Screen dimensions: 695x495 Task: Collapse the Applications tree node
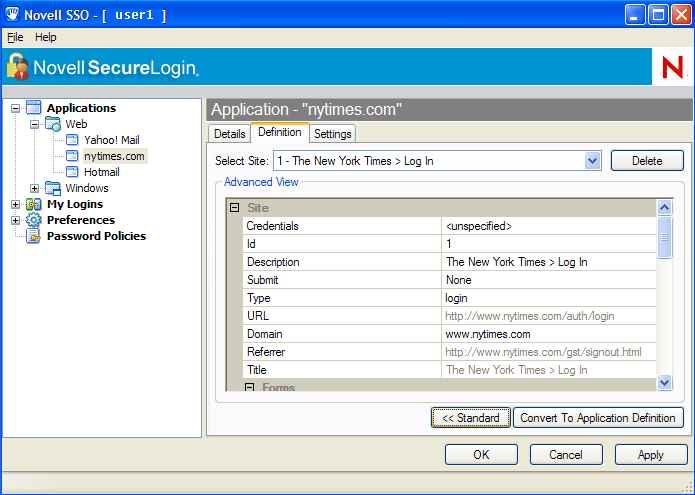point(16,108)
